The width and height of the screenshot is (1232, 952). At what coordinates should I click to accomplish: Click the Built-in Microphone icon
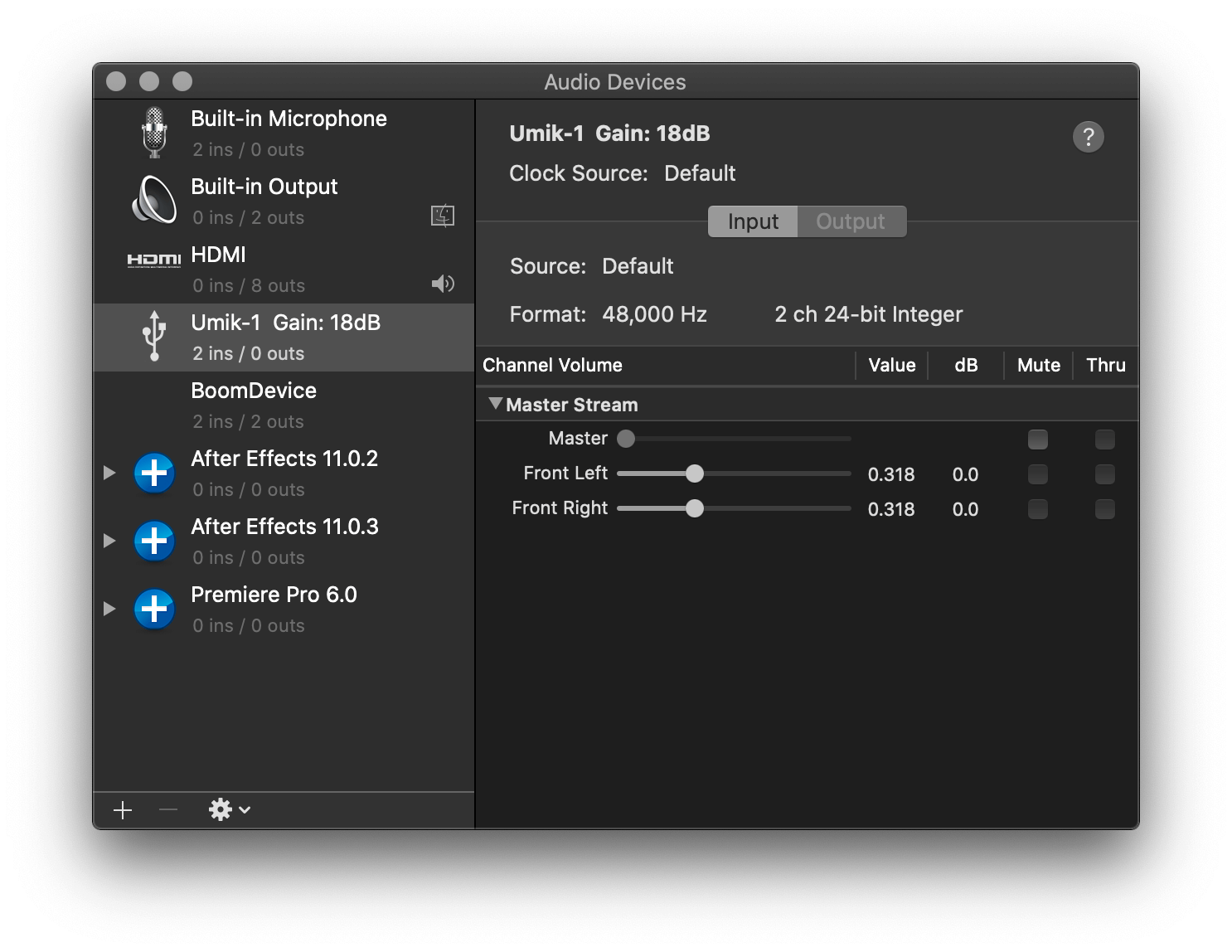click(154, 133)
